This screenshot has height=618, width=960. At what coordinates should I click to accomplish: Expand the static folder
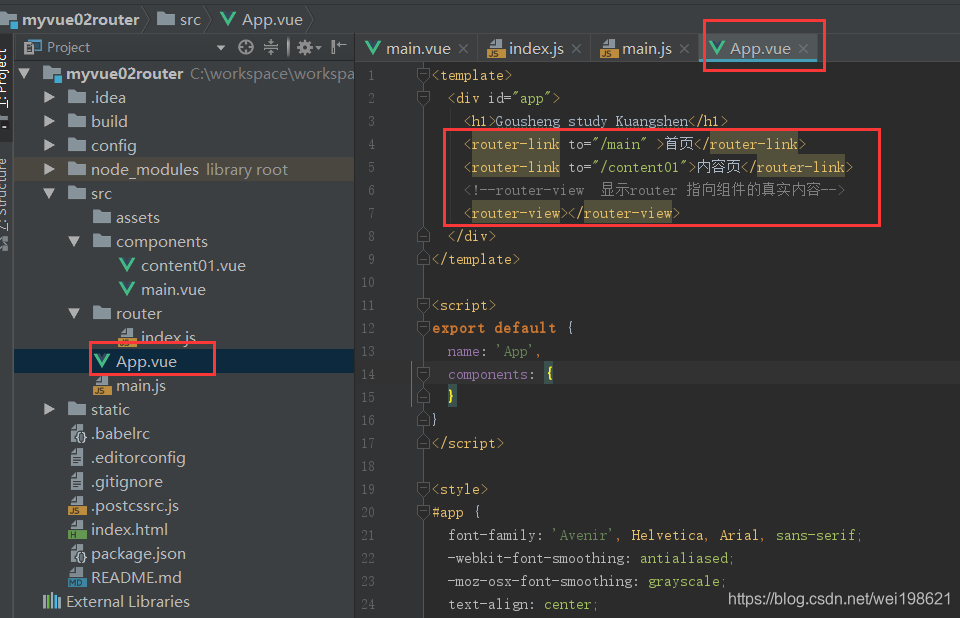(x=50, y=409)
